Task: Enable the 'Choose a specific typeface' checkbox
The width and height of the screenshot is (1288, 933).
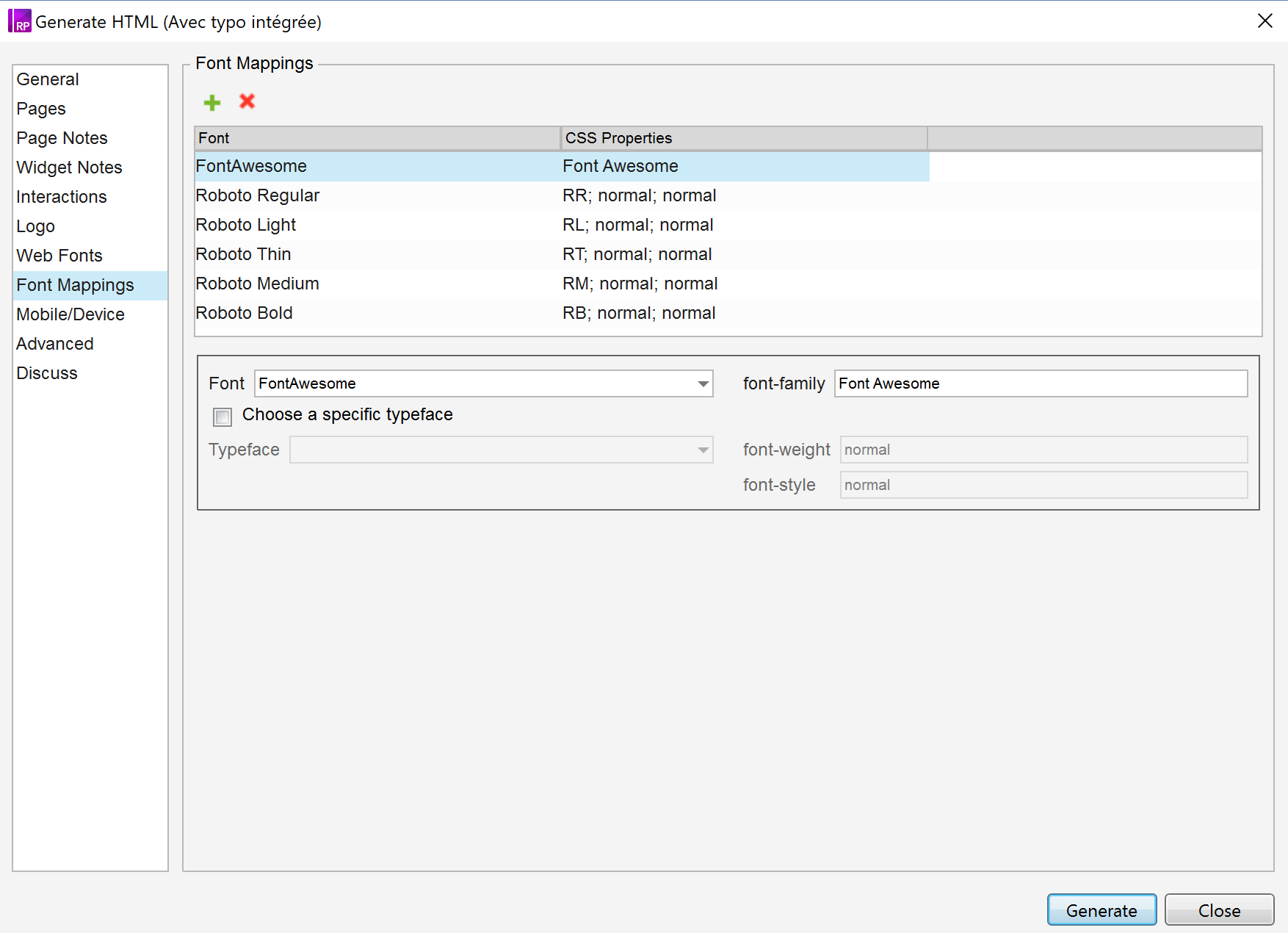Action: point(222,417)
